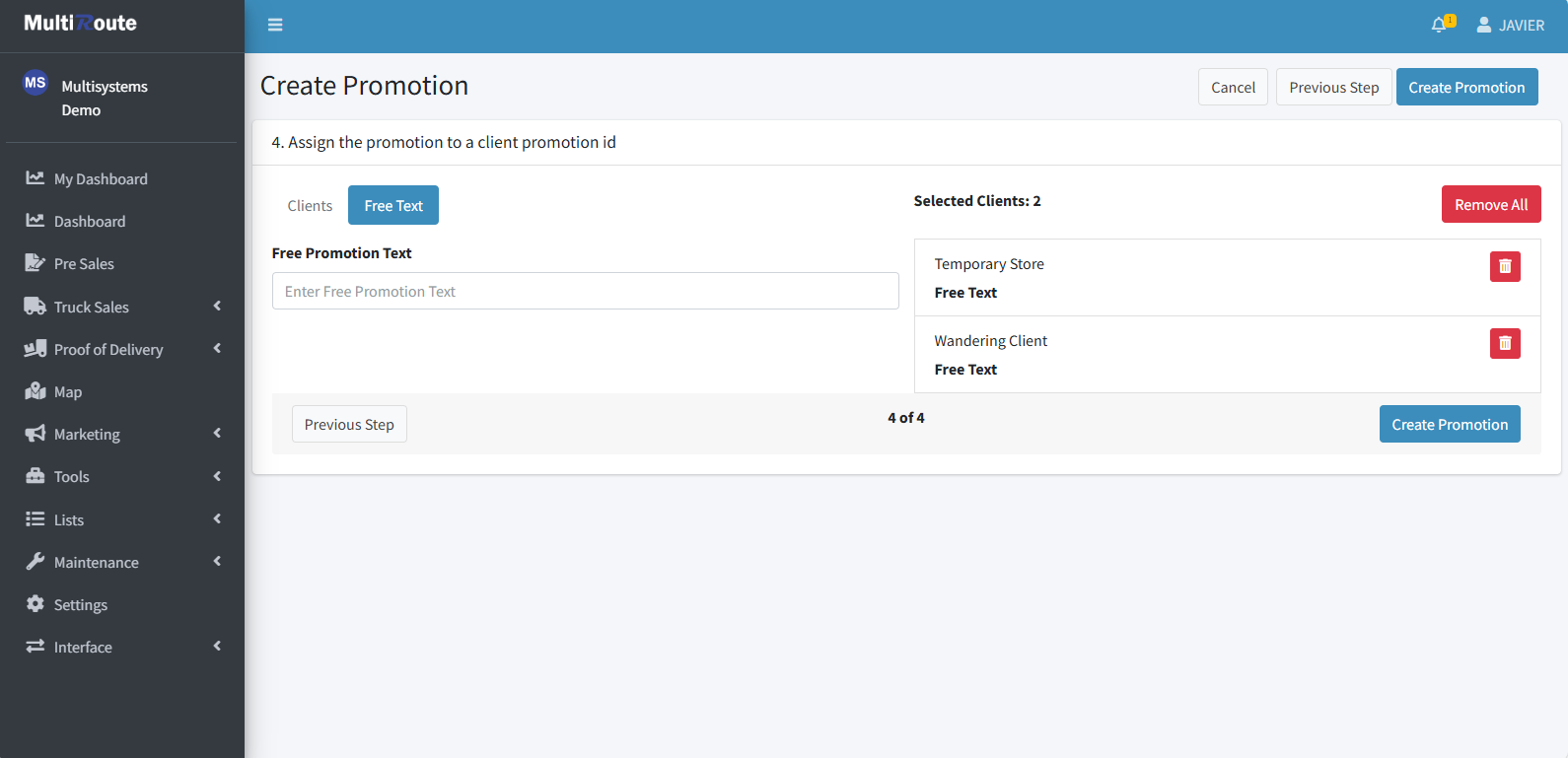The image size is (1568, 758).
Task: Expand the Proof of Delivery menu
Action: [x=217, y=349]
